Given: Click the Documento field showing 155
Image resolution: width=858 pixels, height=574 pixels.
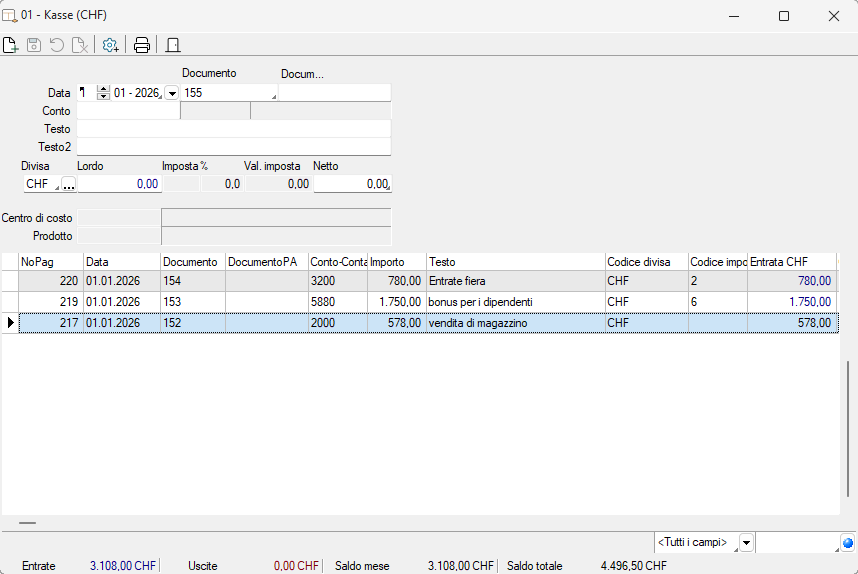Looking at the screenshot, I should pyautogui.click(x=228, y=93).
